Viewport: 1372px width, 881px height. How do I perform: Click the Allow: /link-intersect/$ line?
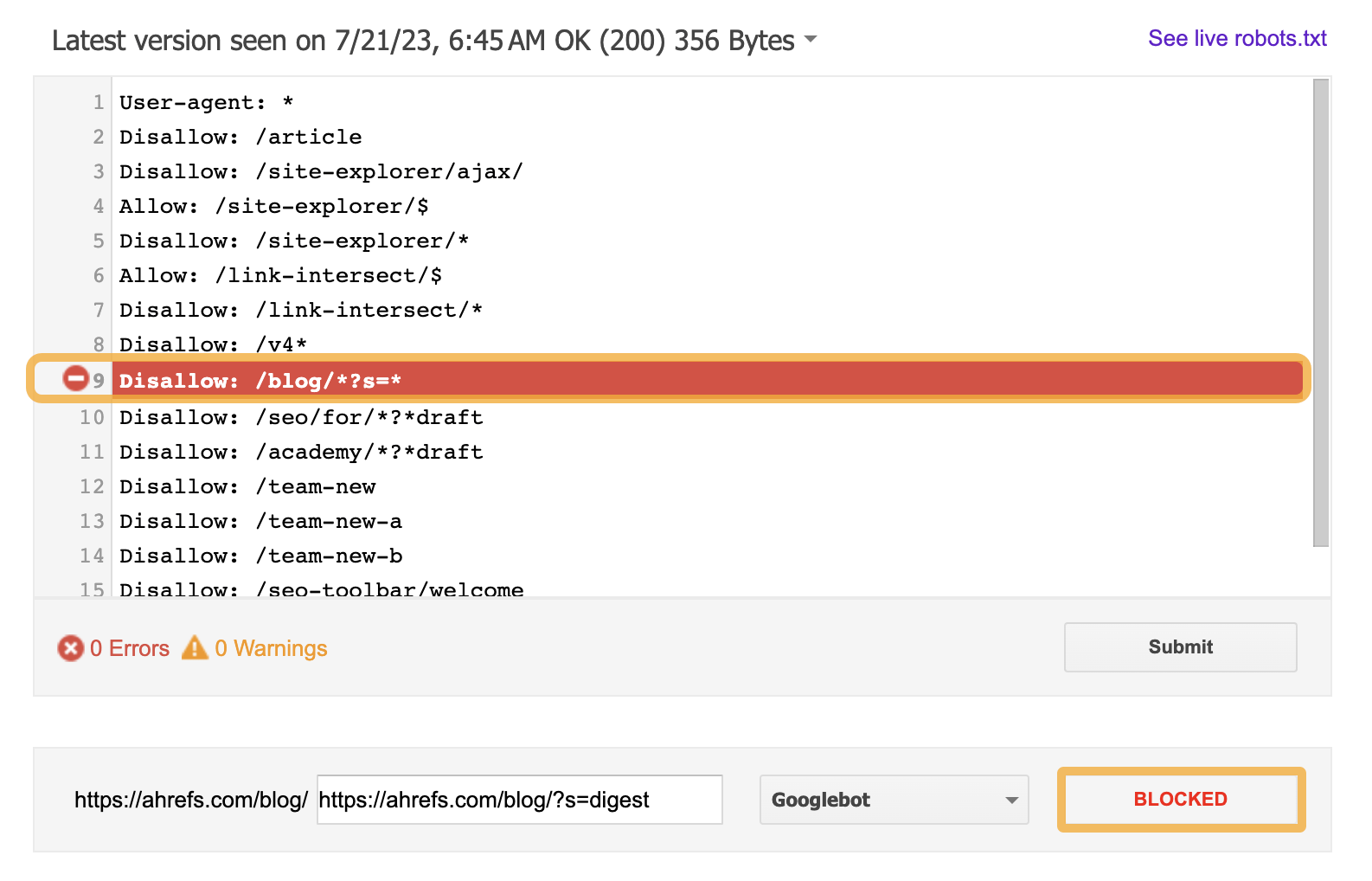tap(280, 275)
